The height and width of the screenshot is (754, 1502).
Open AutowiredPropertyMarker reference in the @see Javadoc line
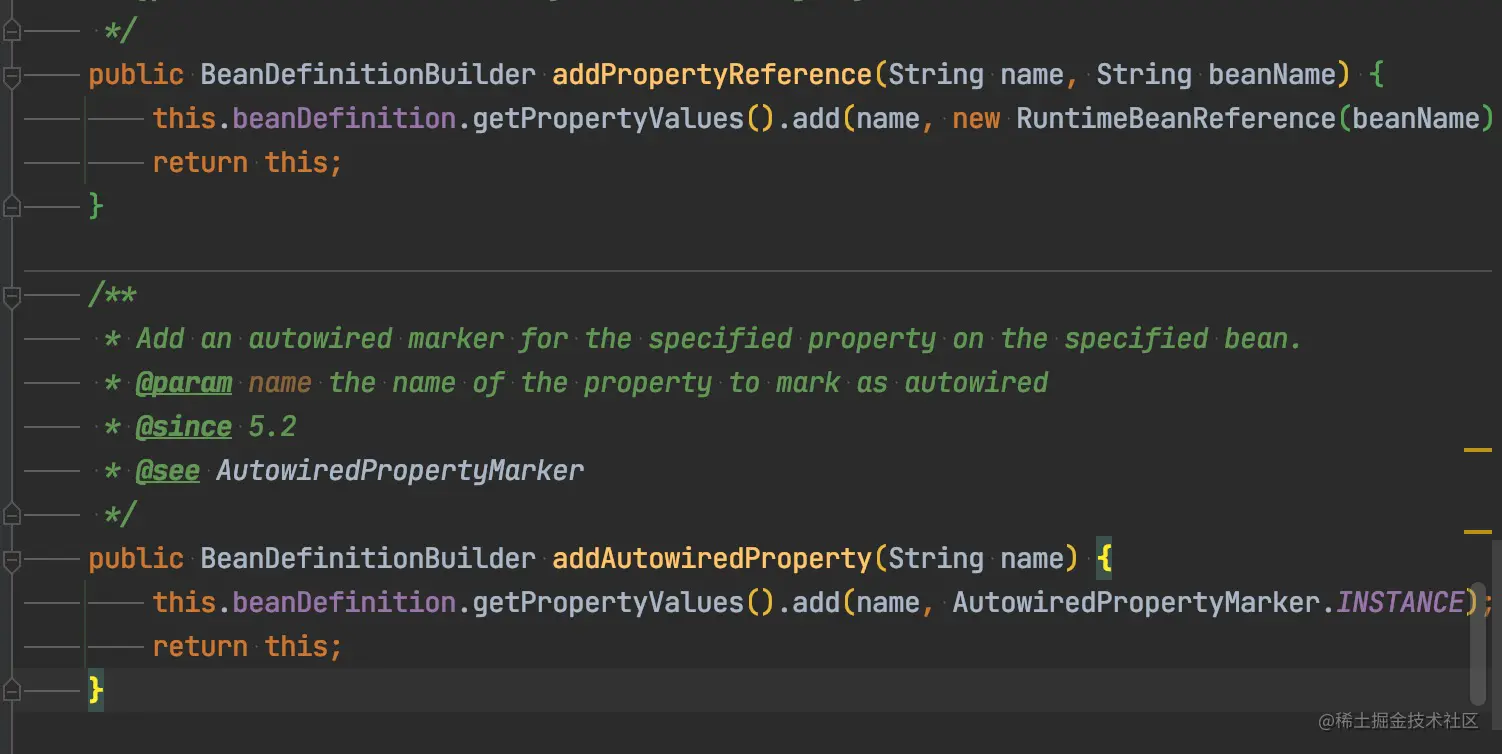[x=400, y=471]
